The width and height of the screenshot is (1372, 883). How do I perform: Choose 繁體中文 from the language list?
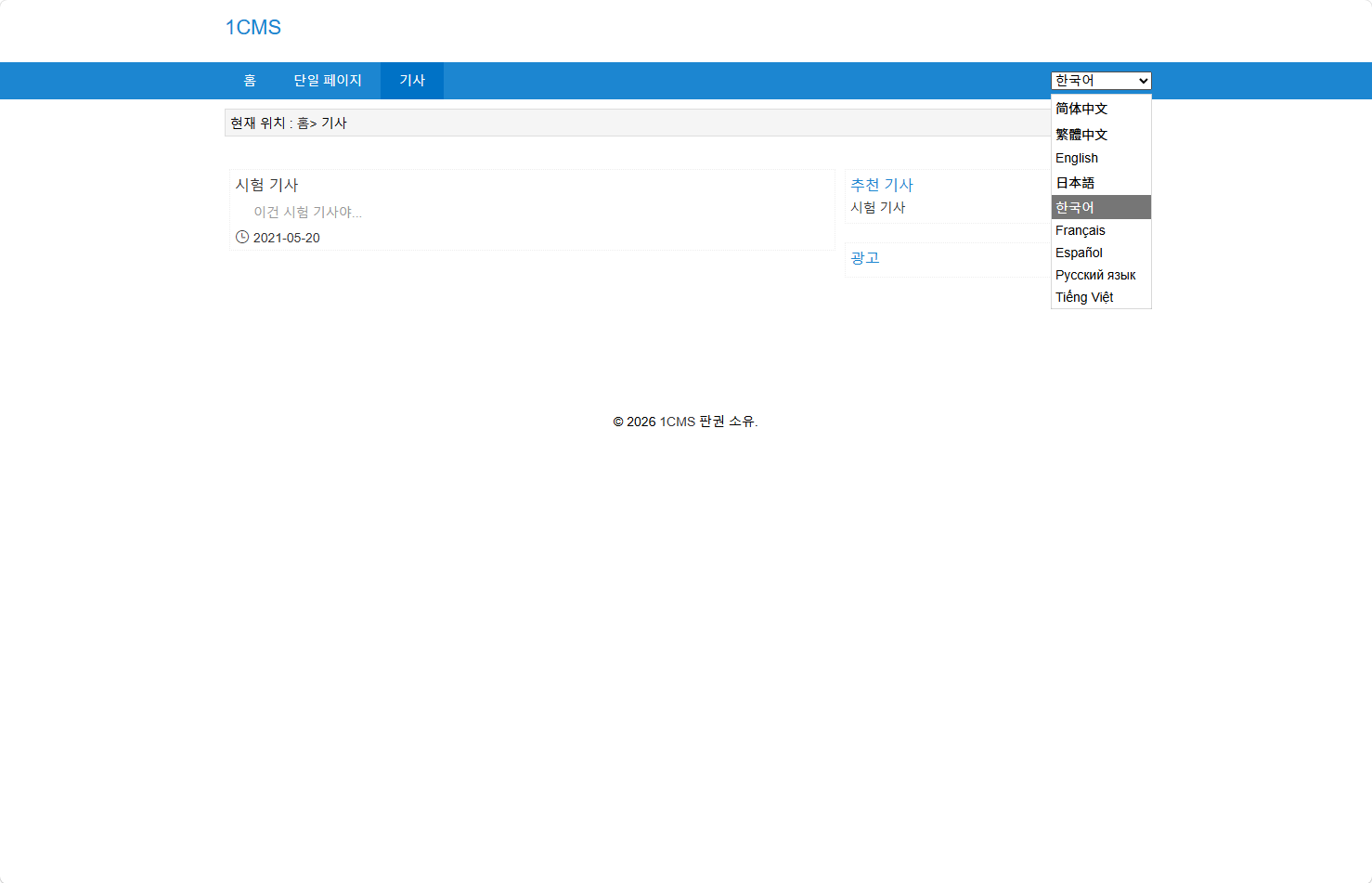tap(1081, 135)
